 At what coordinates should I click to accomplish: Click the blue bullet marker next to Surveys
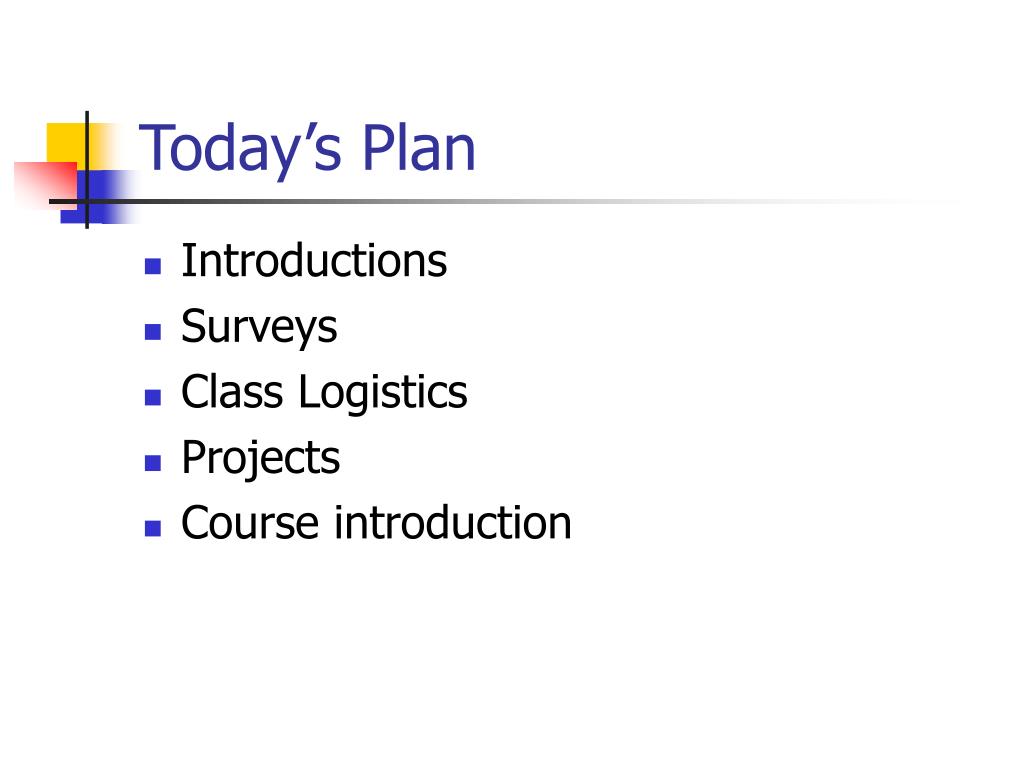[x=153, y=332]
